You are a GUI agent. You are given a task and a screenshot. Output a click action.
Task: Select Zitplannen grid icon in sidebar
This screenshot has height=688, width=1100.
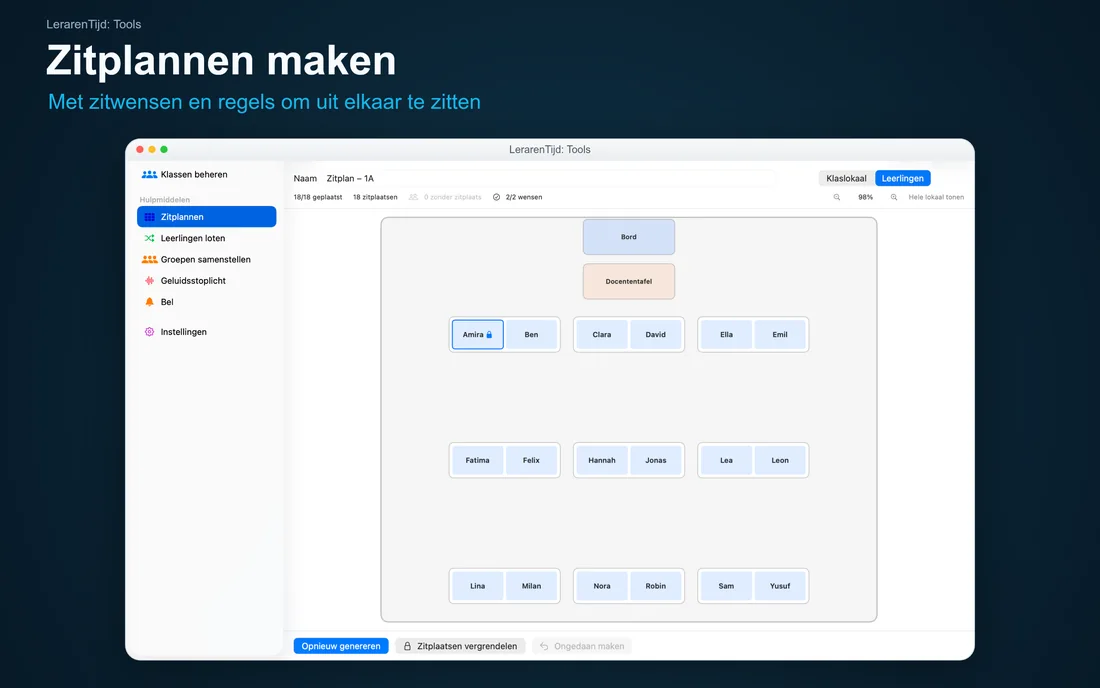point(149,217)
